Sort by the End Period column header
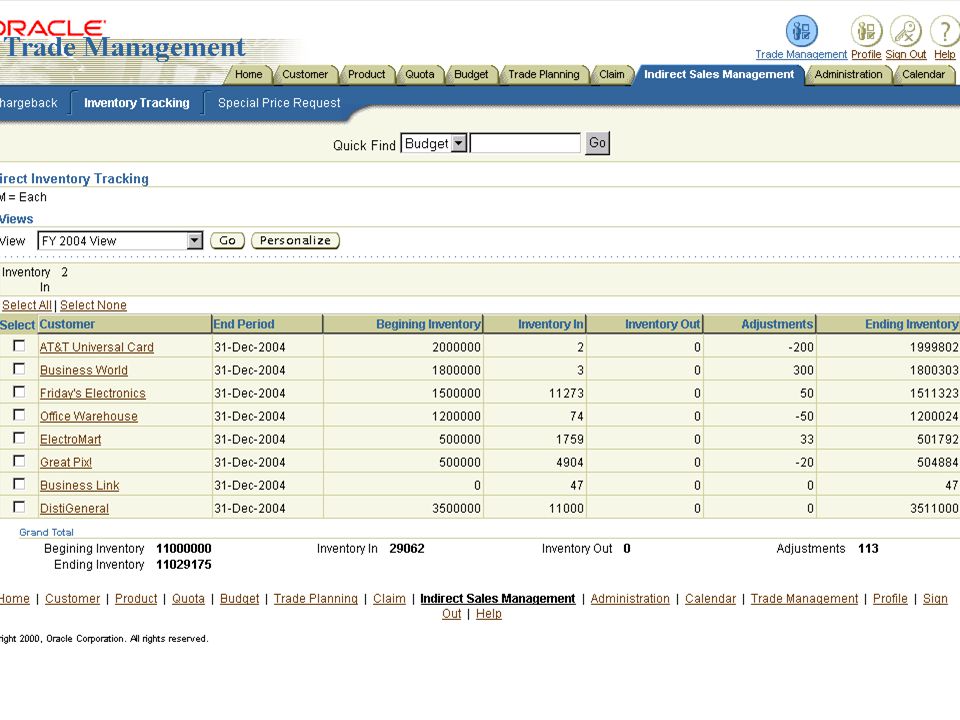This screenshot has width=960, height=720. (x=244, y=324)
